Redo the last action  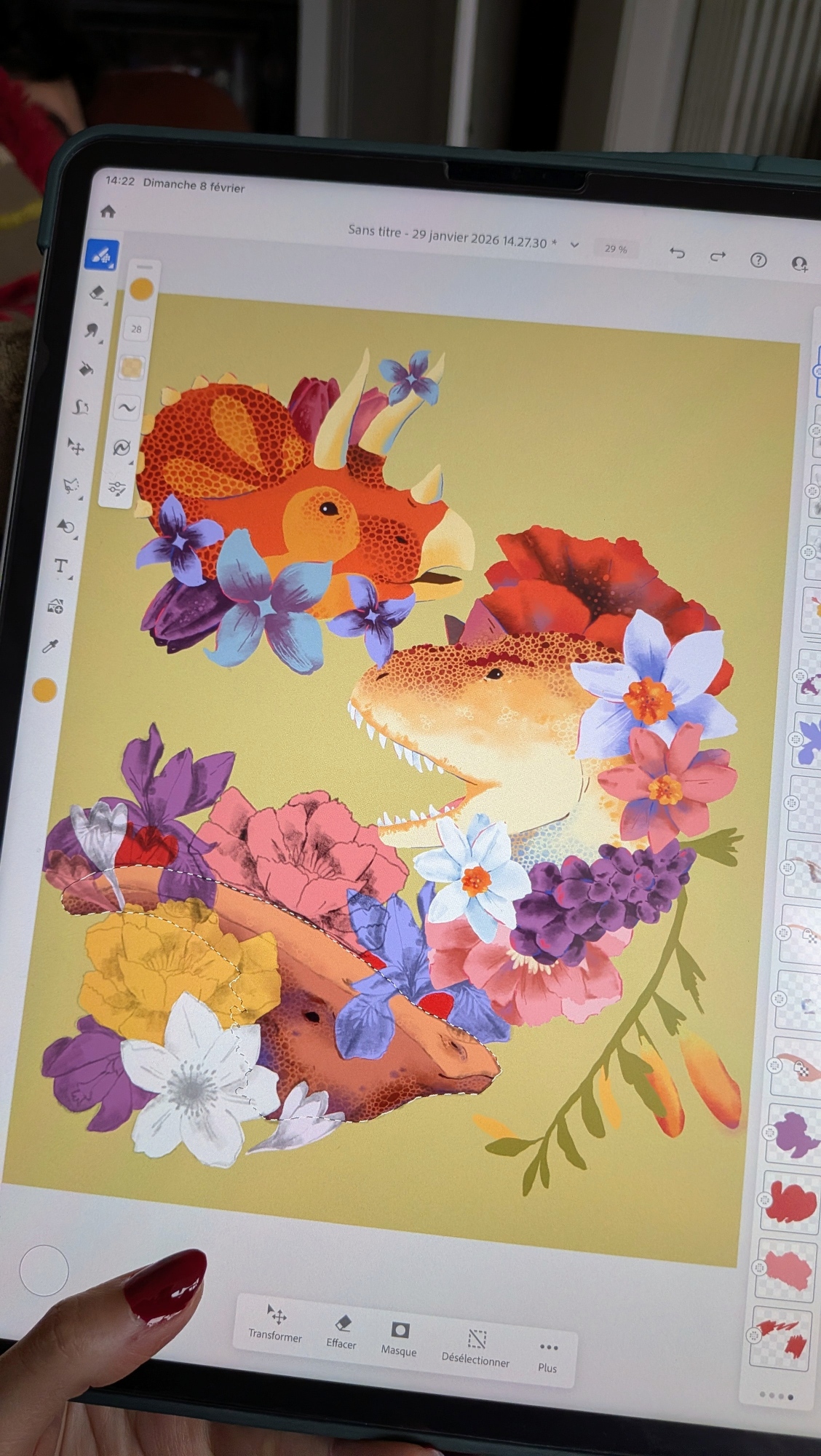click(718, 256)
